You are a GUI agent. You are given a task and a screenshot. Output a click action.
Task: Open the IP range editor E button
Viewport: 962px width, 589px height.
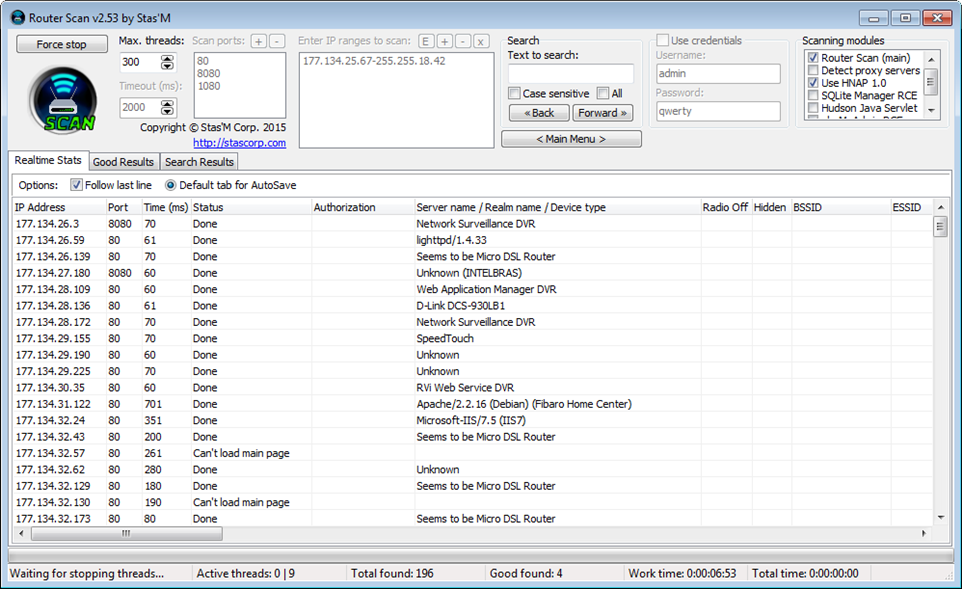coord(426,41)
